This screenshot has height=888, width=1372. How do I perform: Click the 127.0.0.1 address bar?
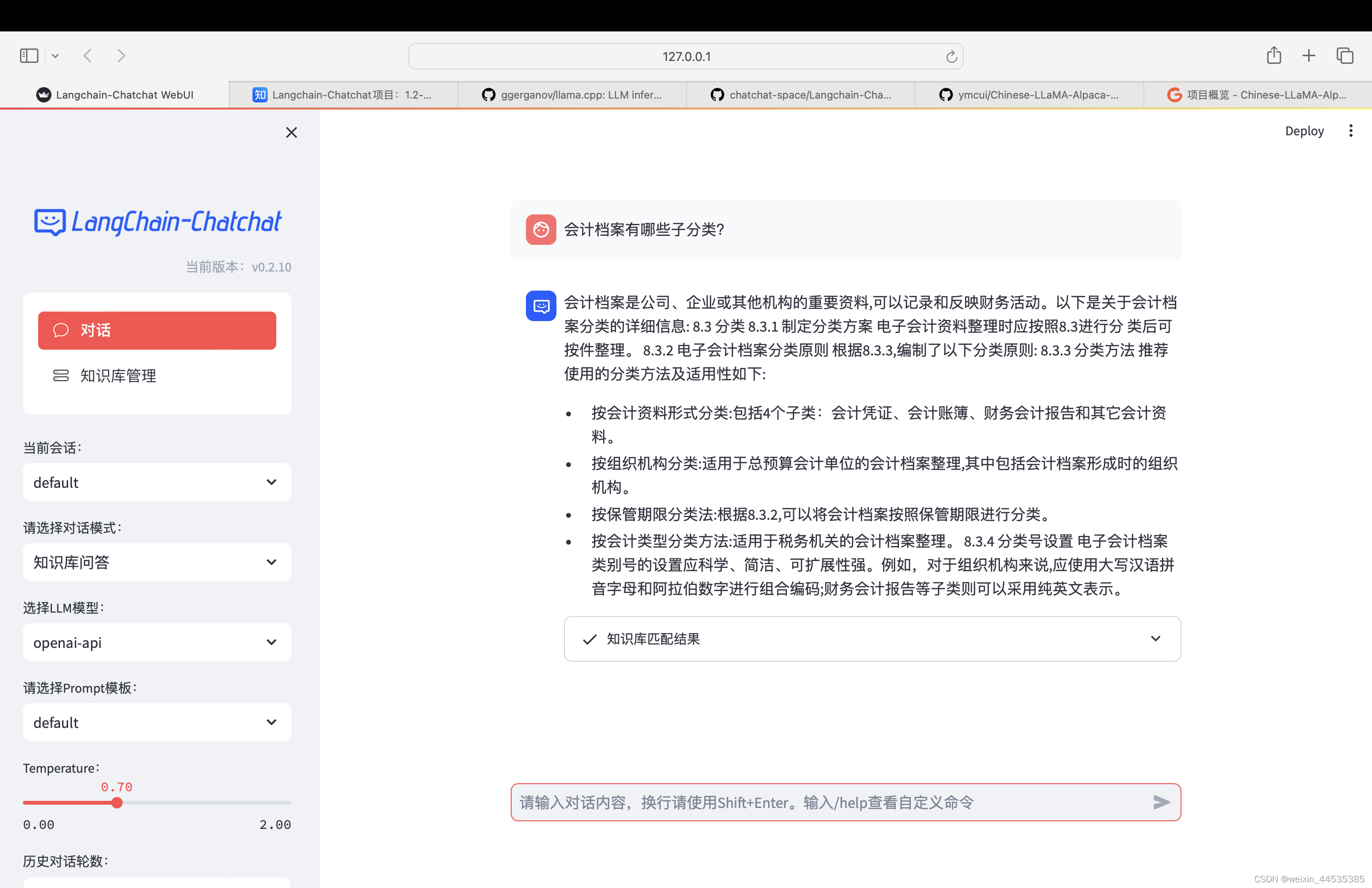686,57
